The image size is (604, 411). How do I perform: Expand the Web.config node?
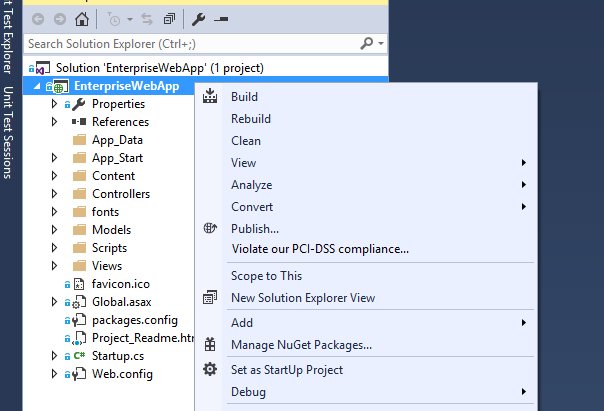[x=54, y=374]
